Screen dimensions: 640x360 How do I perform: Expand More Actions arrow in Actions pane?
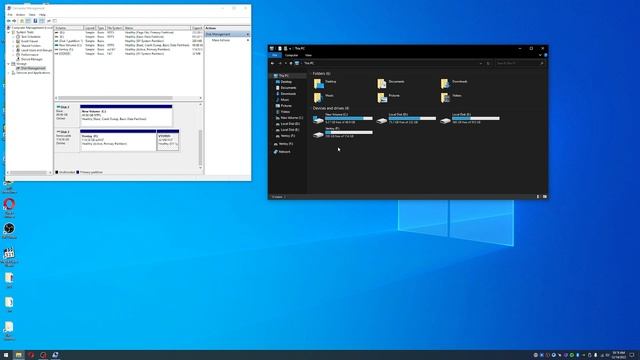point(247,40)
